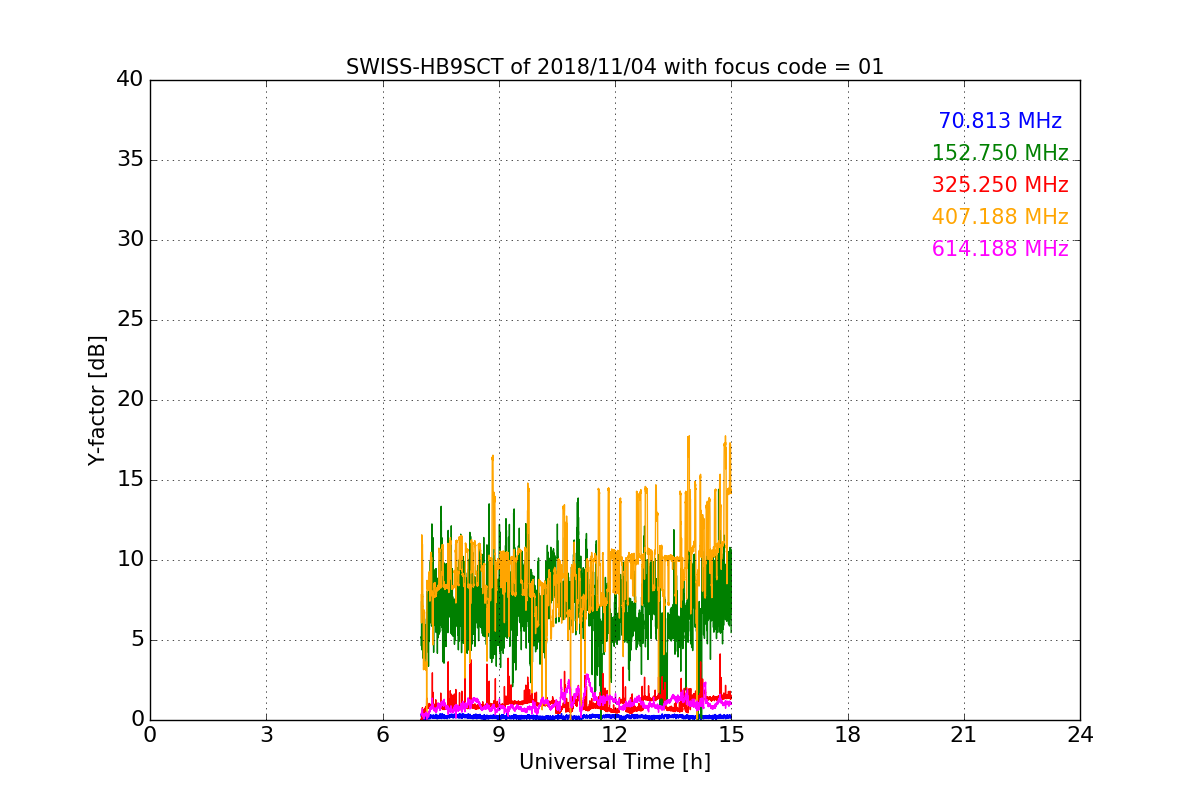Click the x-axis tick label 6

tap(383, 735)
